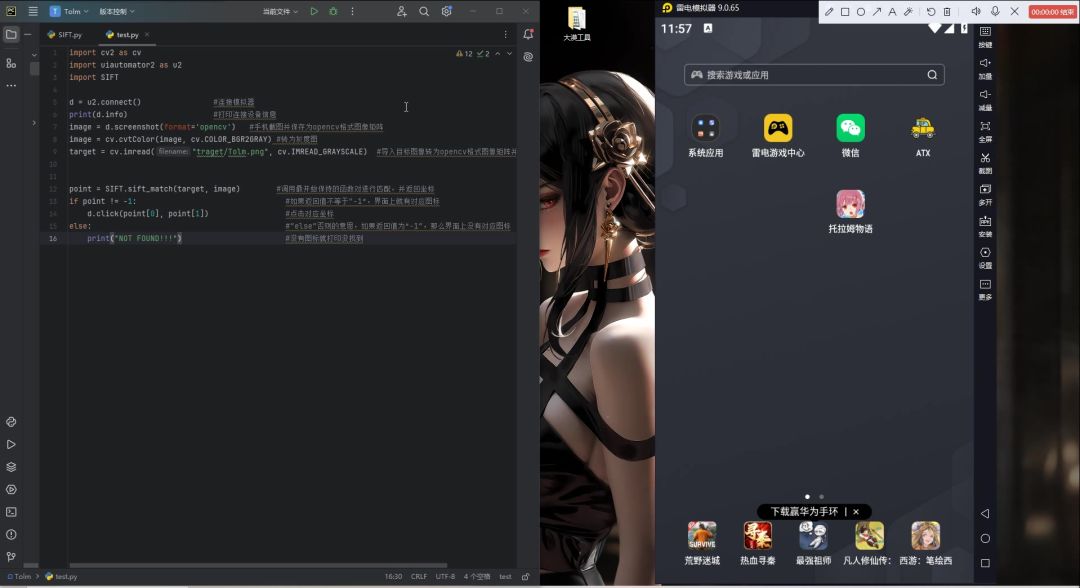Stop recording with the red 结束 button

pyautogui.click(x=1052, y=12)
